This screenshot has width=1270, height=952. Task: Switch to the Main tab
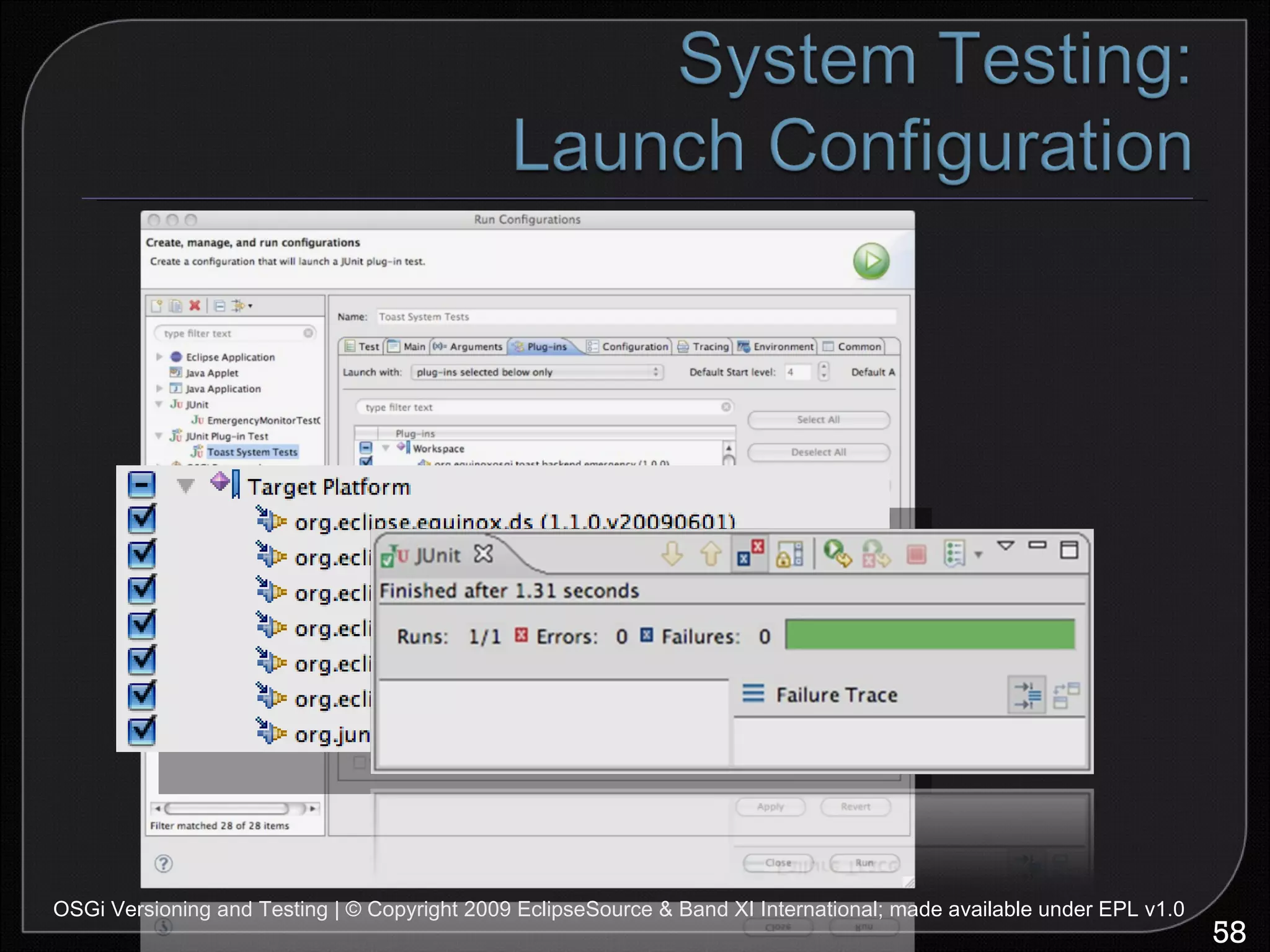click(x=407, y=346)
